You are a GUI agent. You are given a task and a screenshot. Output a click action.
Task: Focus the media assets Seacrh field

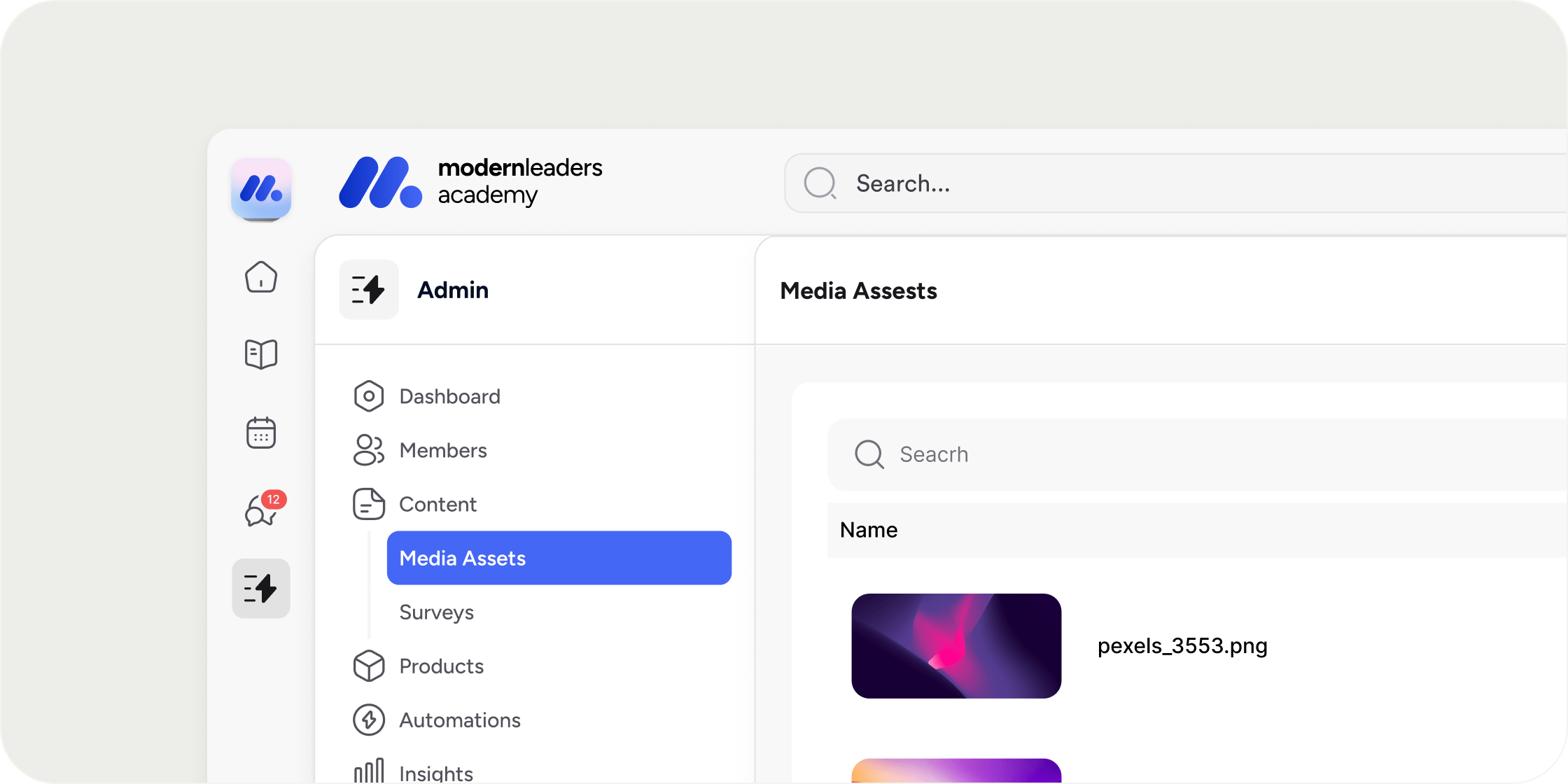pos(1198,454)
